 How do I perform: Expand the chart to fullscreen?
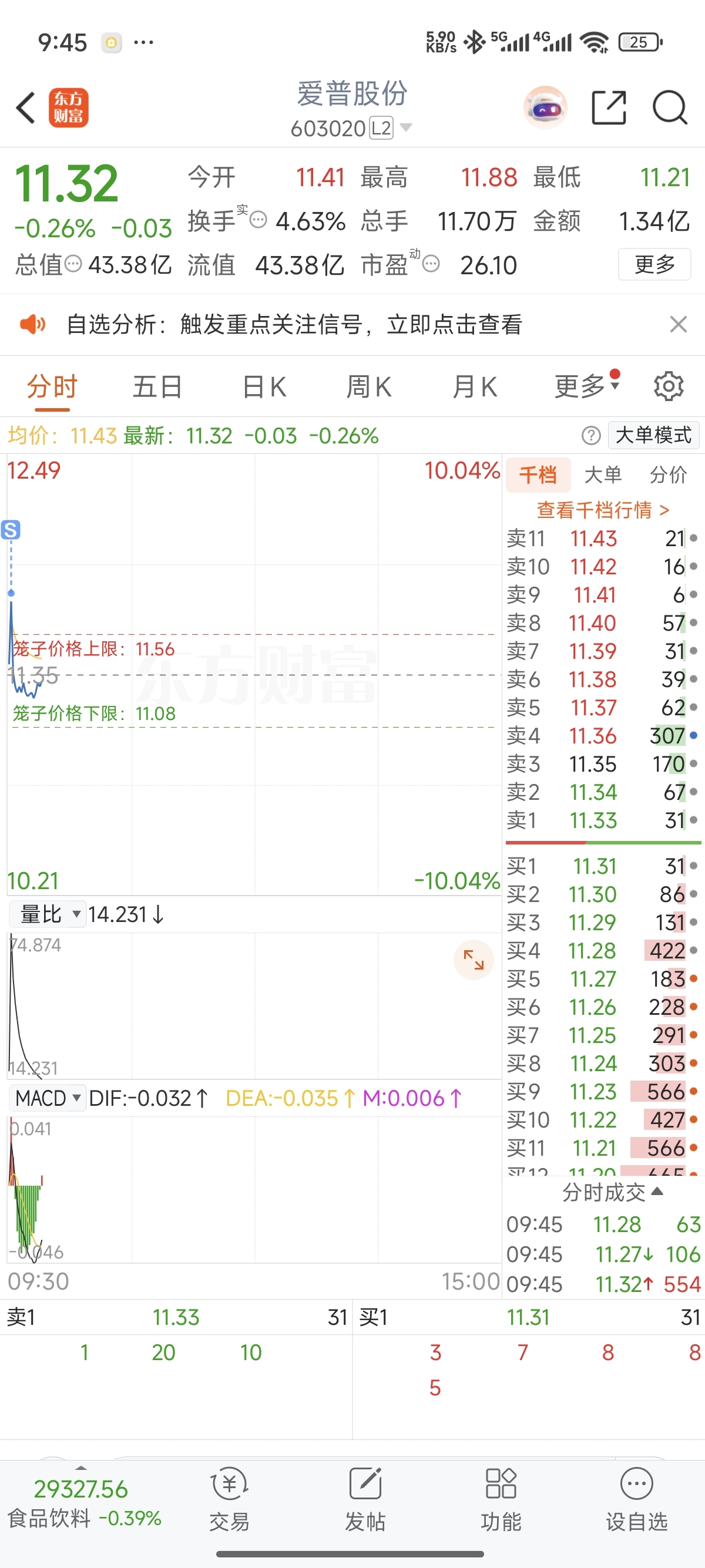click(473, 960)
